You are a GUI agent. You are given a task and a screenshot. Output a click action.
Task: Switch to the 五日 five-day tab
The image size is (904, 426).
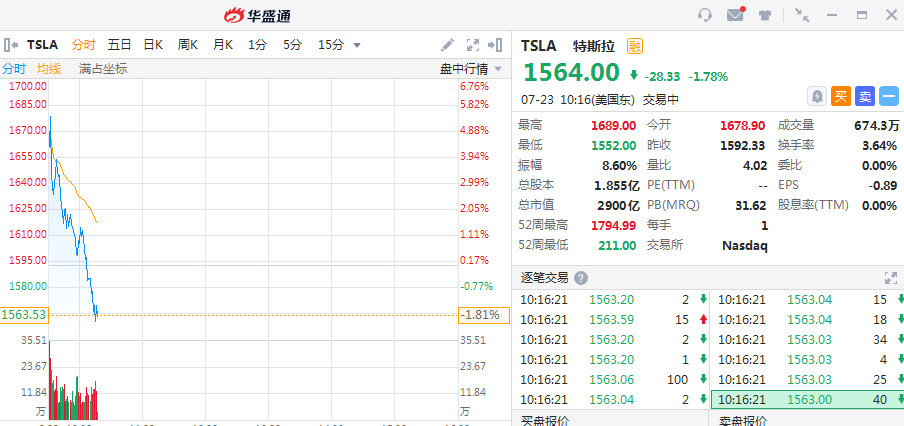click(119, 45)
